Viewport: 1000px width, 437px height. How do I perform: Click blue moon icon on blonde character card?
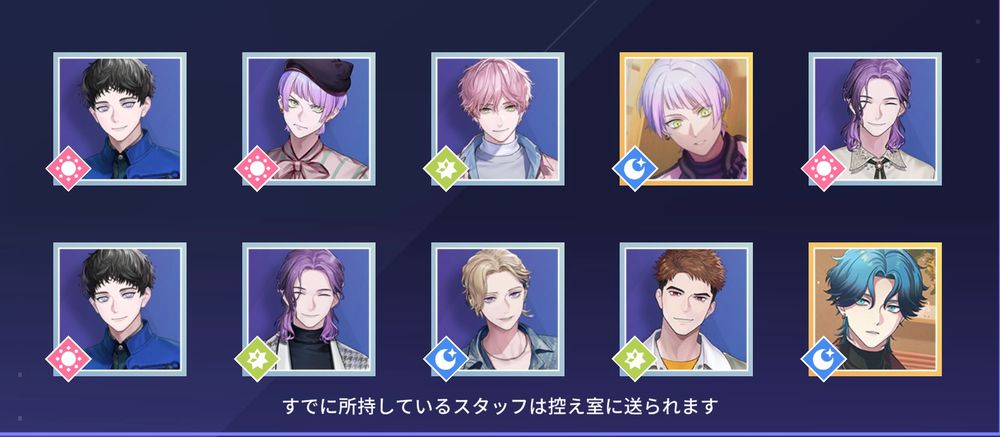coord(446,359)
